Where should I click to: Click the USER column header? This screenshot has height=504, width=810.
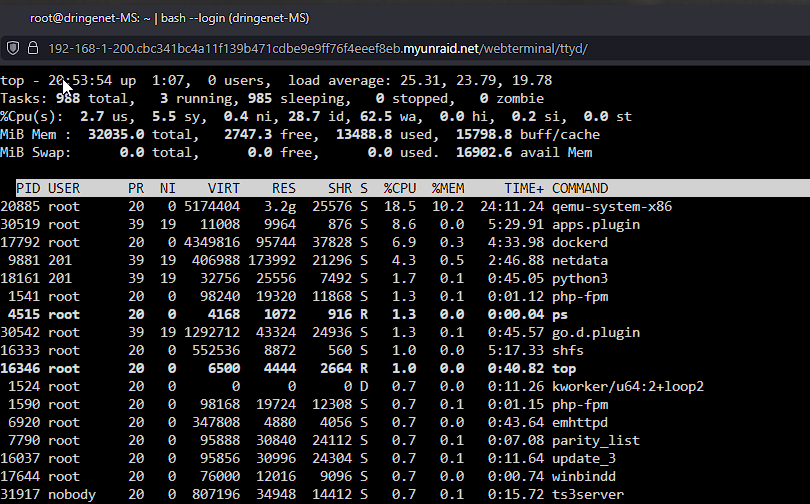coord(64,188)
